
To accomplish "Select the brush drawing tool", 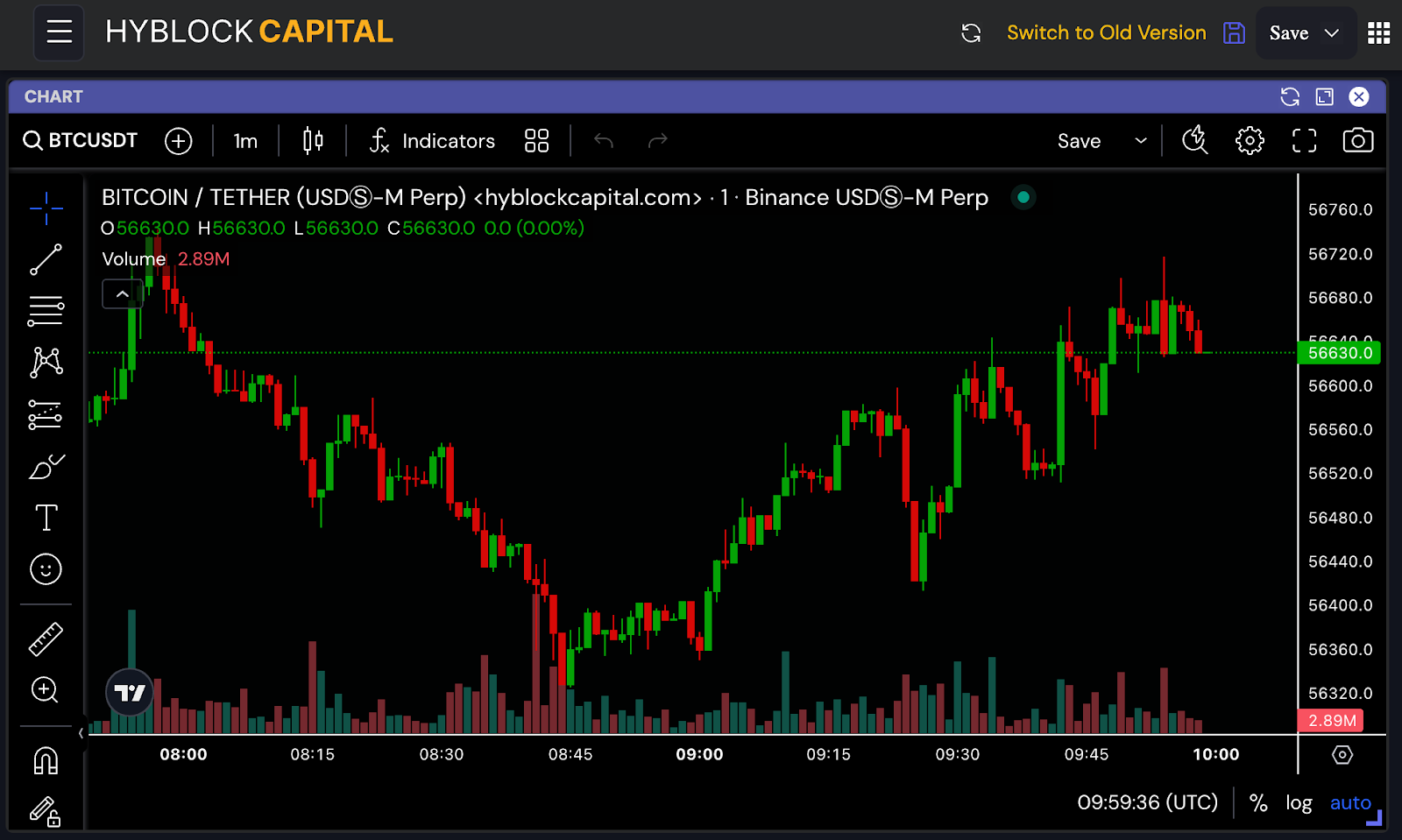I will (x=46, y=467).
